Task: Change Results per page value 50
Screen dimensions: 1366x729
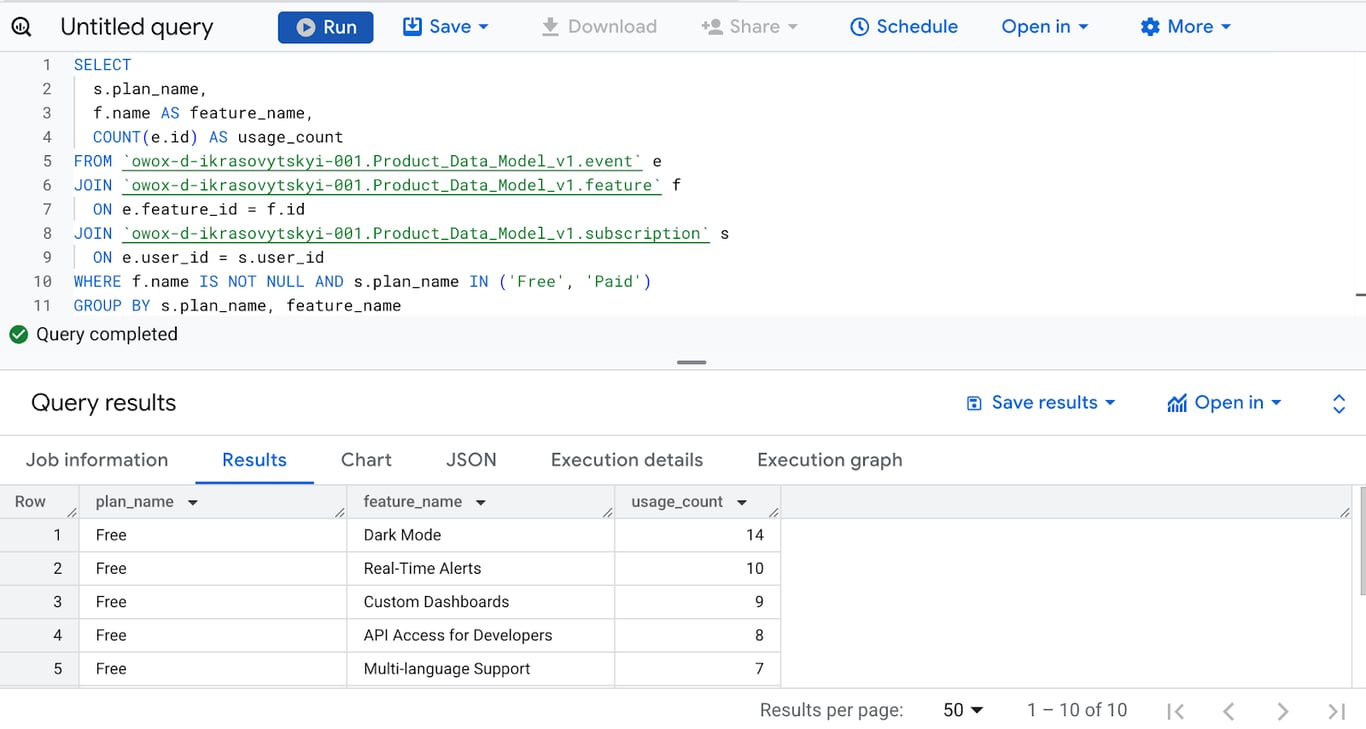Action: click(963, 710)
